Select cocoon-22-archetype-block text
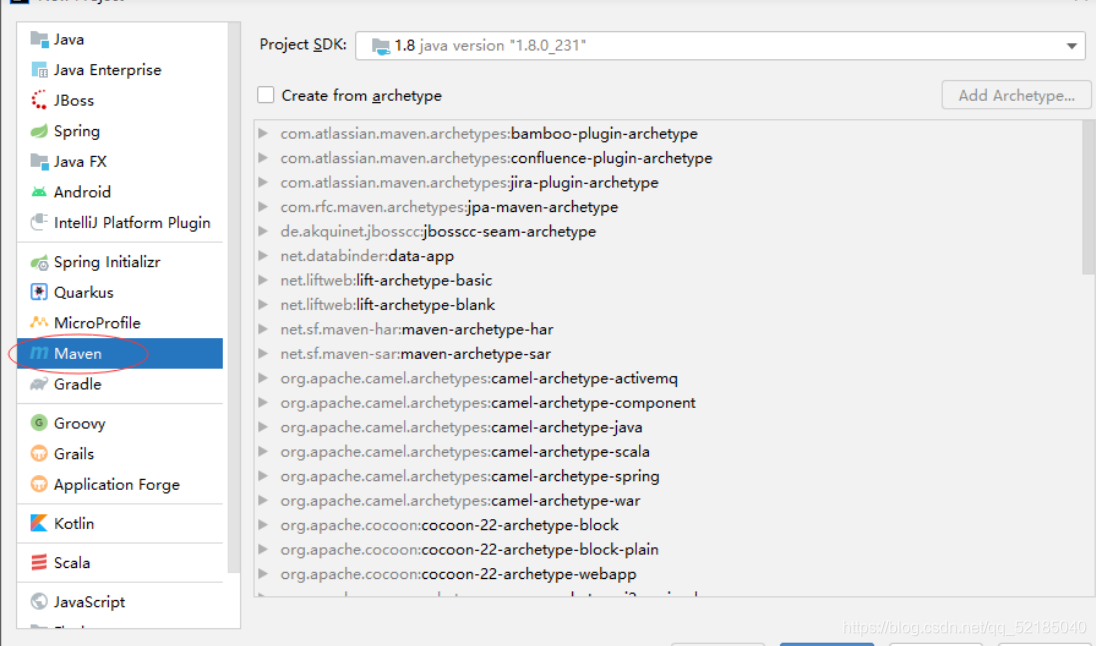 click(x=520, y=525)
